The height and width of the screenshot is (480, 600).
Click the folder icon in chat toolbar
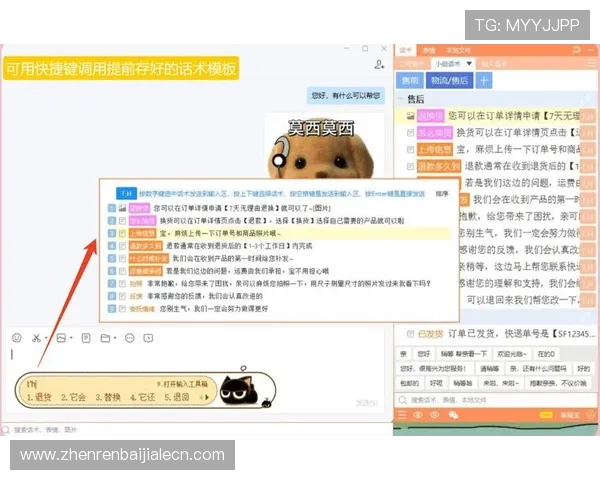(106, 338)
